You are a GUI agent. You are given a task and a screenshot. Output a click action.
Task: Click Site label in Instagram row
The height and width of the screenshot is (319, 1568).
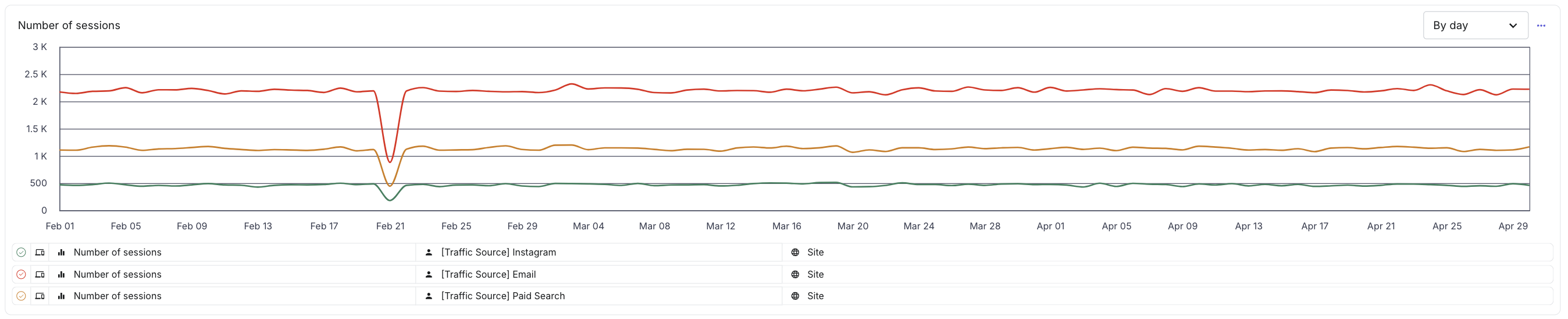click(x=815, y=252)
